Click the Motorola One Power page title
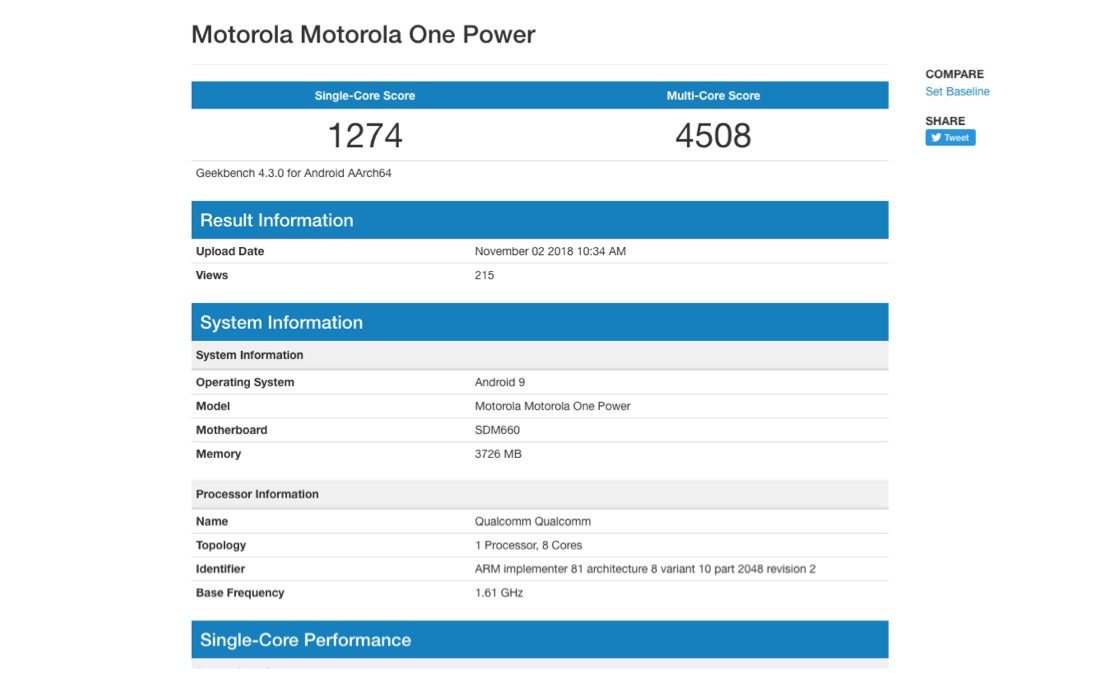 tap(363, 34)
